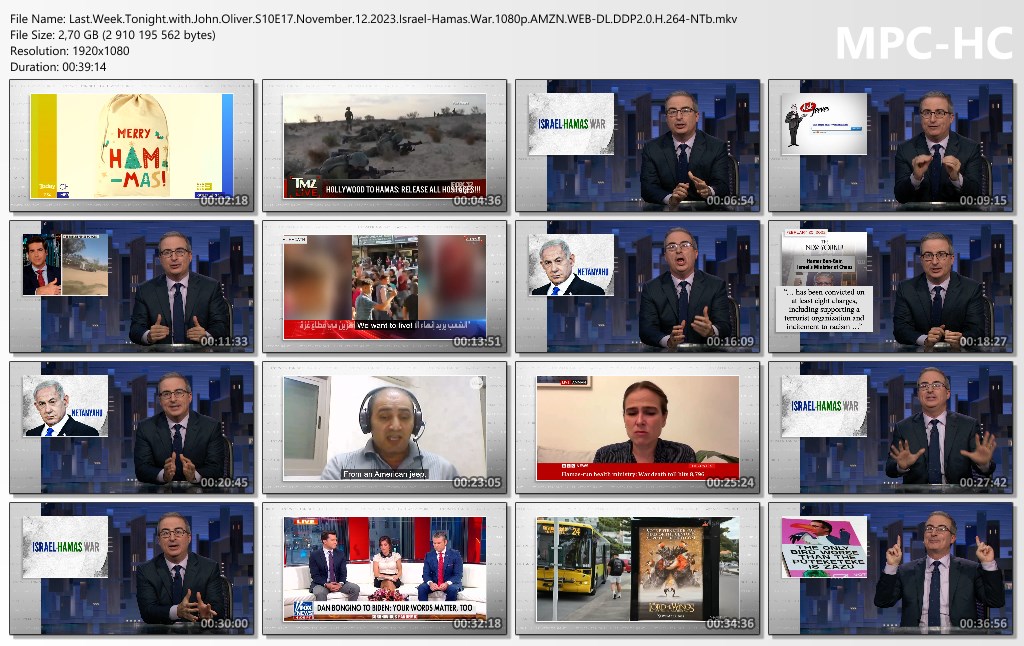
Task: Select the yellow bus poster thumbnail
Action: (x=637, y=569)
